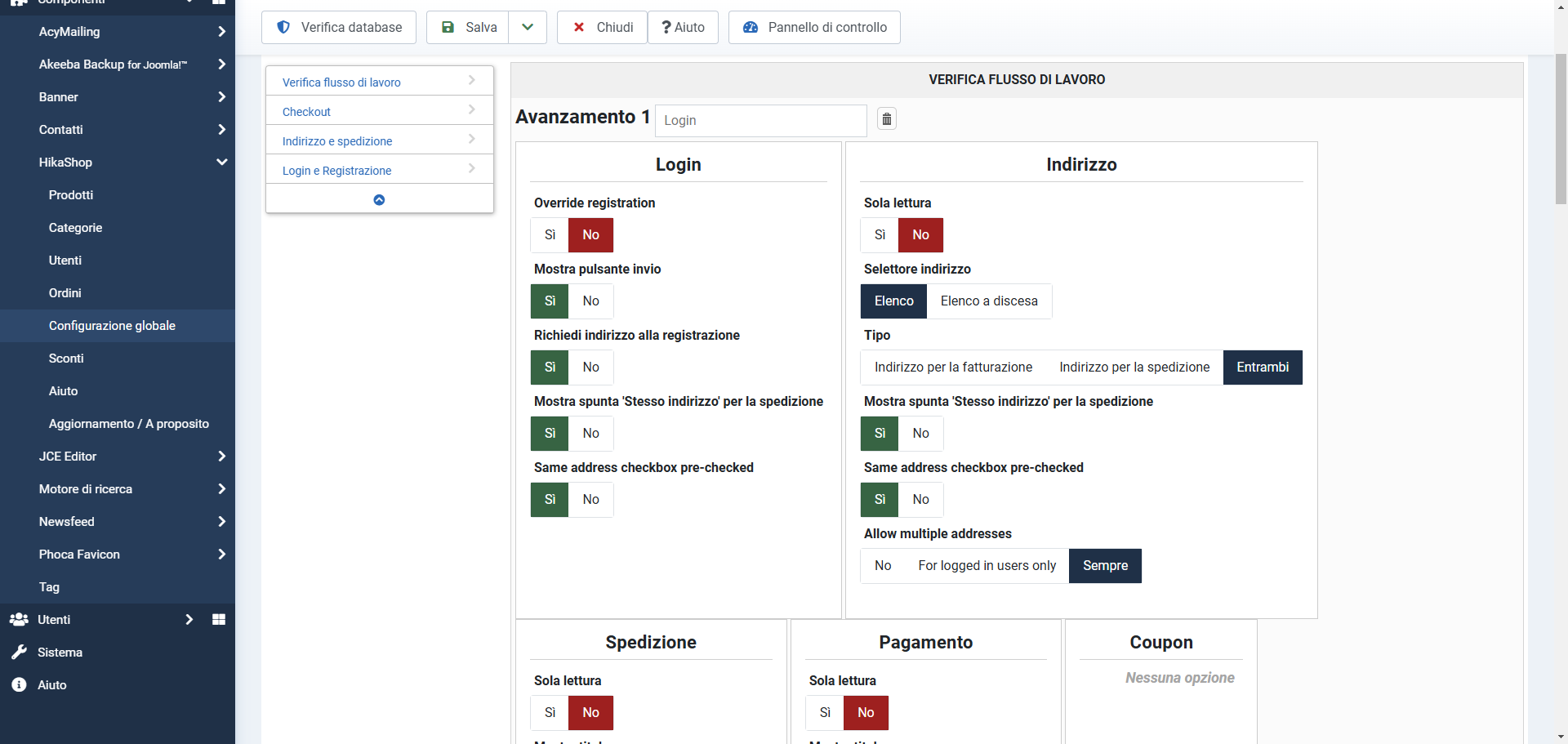Image resolution: width=1568 pixels, height=744 pixels.
Task: Expand the Akeeba Backup submenu
Action: (221, 65)
